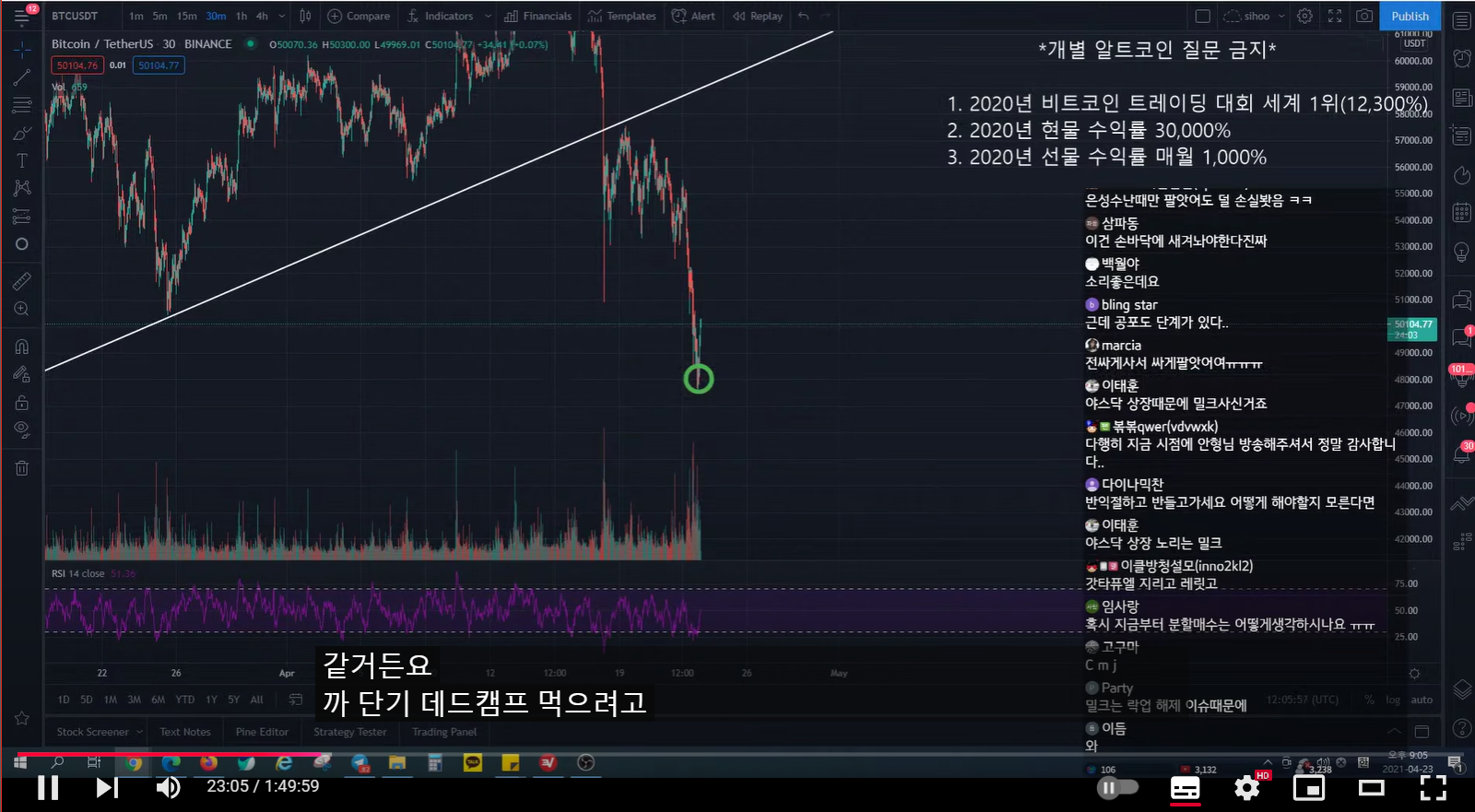The width and height of the screenshot is (1475, 812).
Task: Open the watchlist panel in right sidebar
Action: (1462, 20)
